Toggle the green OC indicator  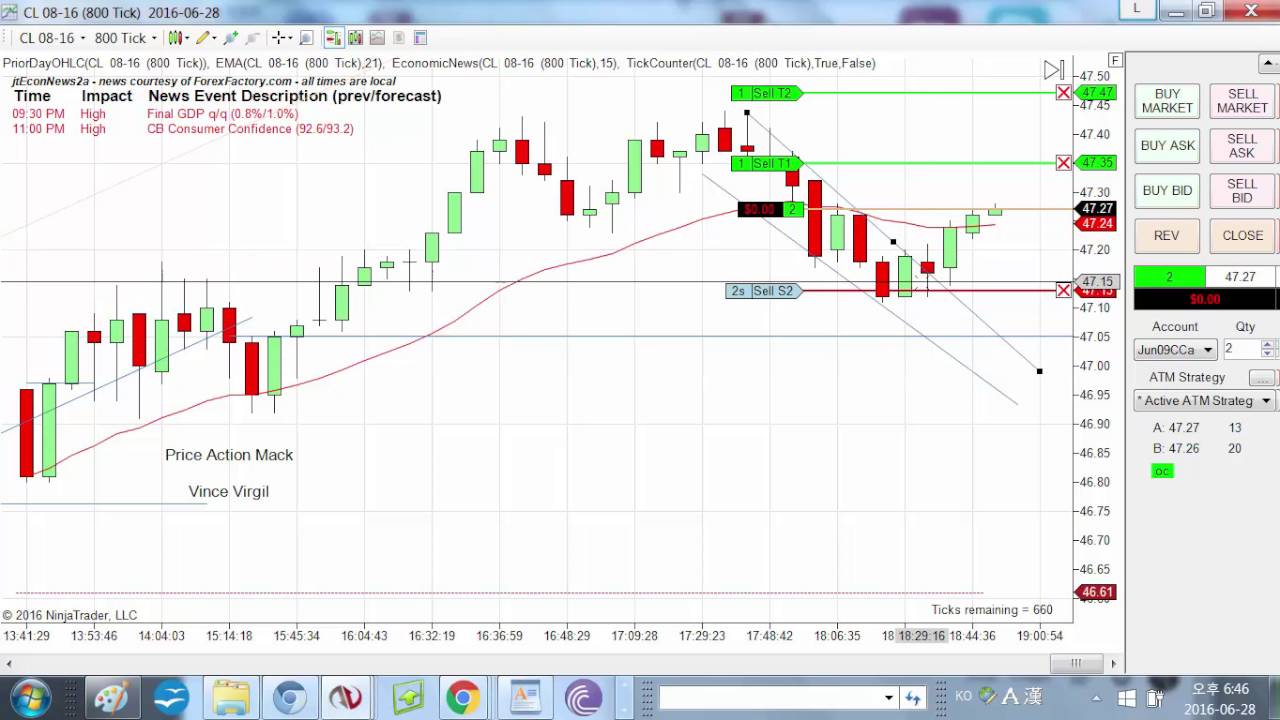(x=1161, y=471)
